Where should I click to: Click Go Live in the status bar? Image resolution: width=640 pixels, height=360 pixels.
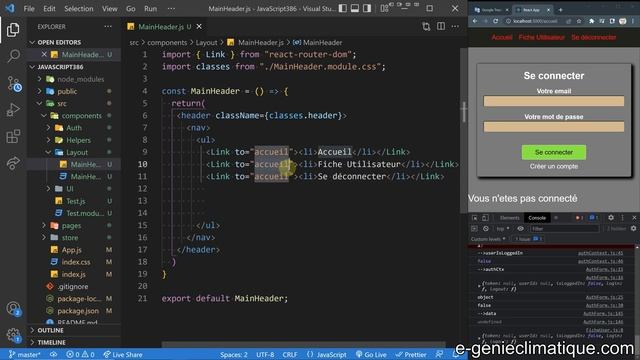[371, 355]
